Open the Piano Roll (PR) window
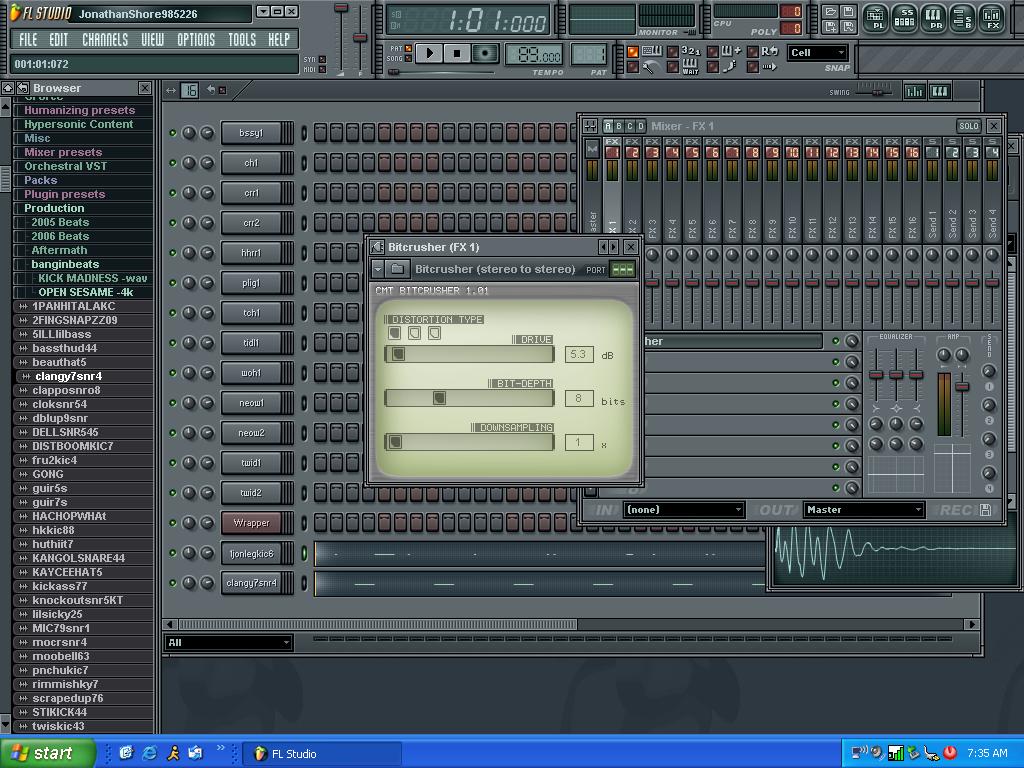 click(933, 18)
